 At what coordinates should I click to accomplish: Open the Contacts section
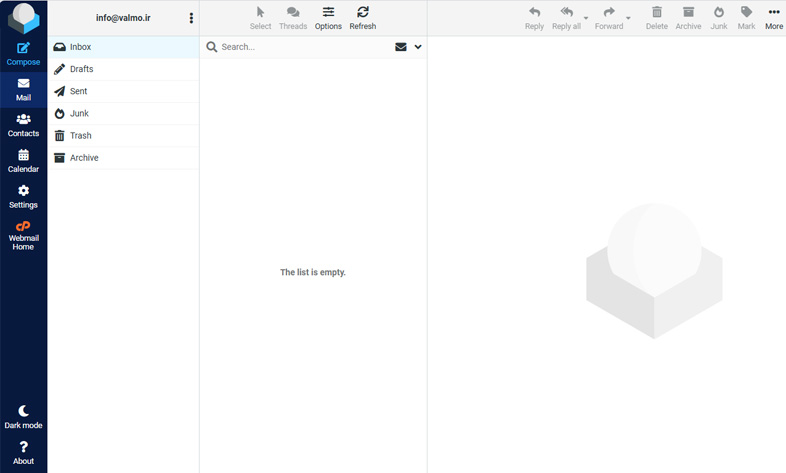tap(23, 125)
